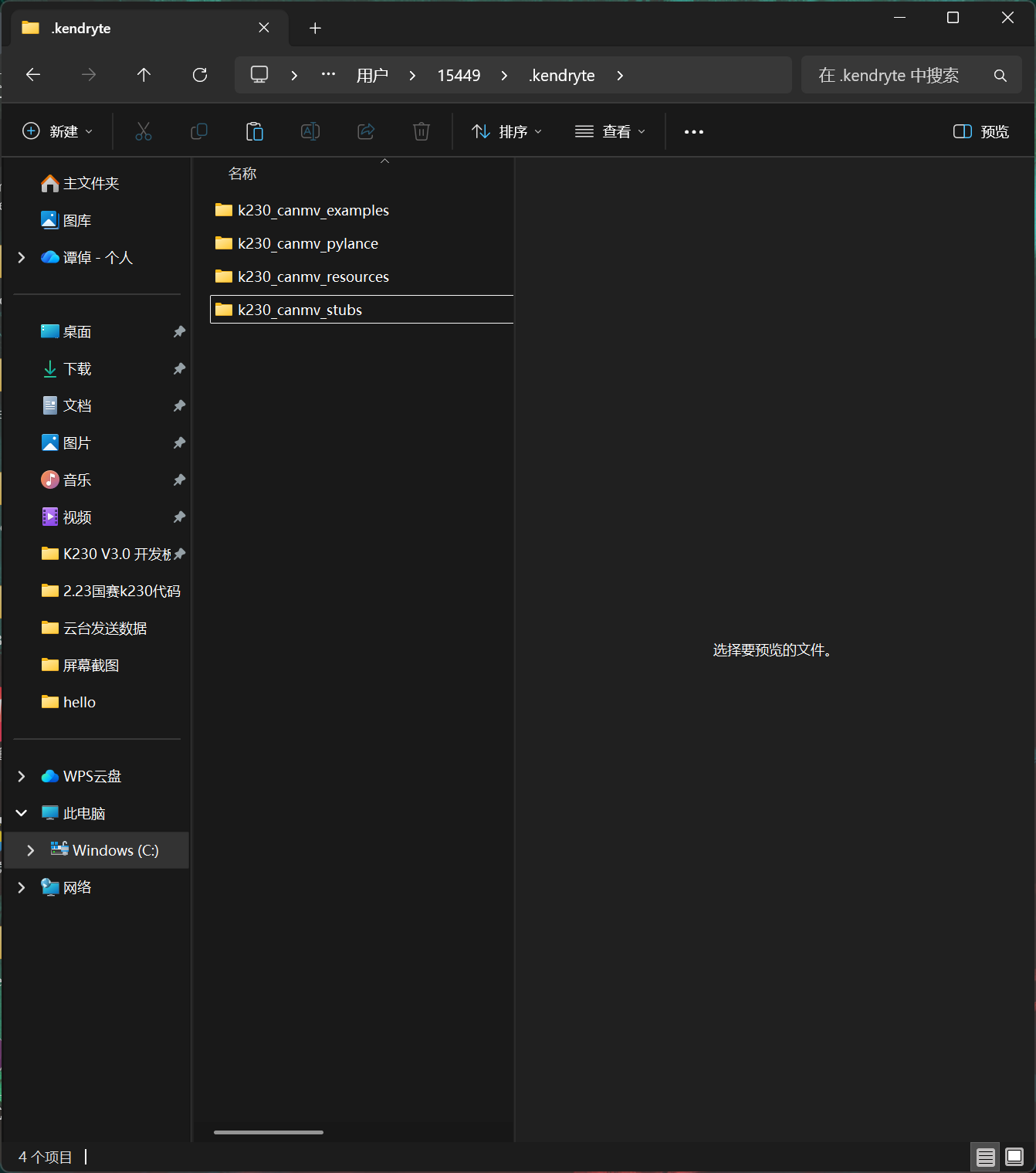Go back to the previous folder
Screen dimensions: 1036x1173
click(x=33, y=75)
